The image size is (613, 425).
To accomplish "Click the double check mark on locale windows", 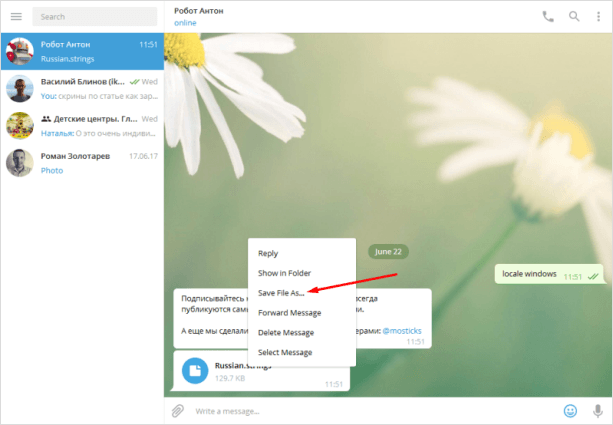I will (x=593, y=276).
